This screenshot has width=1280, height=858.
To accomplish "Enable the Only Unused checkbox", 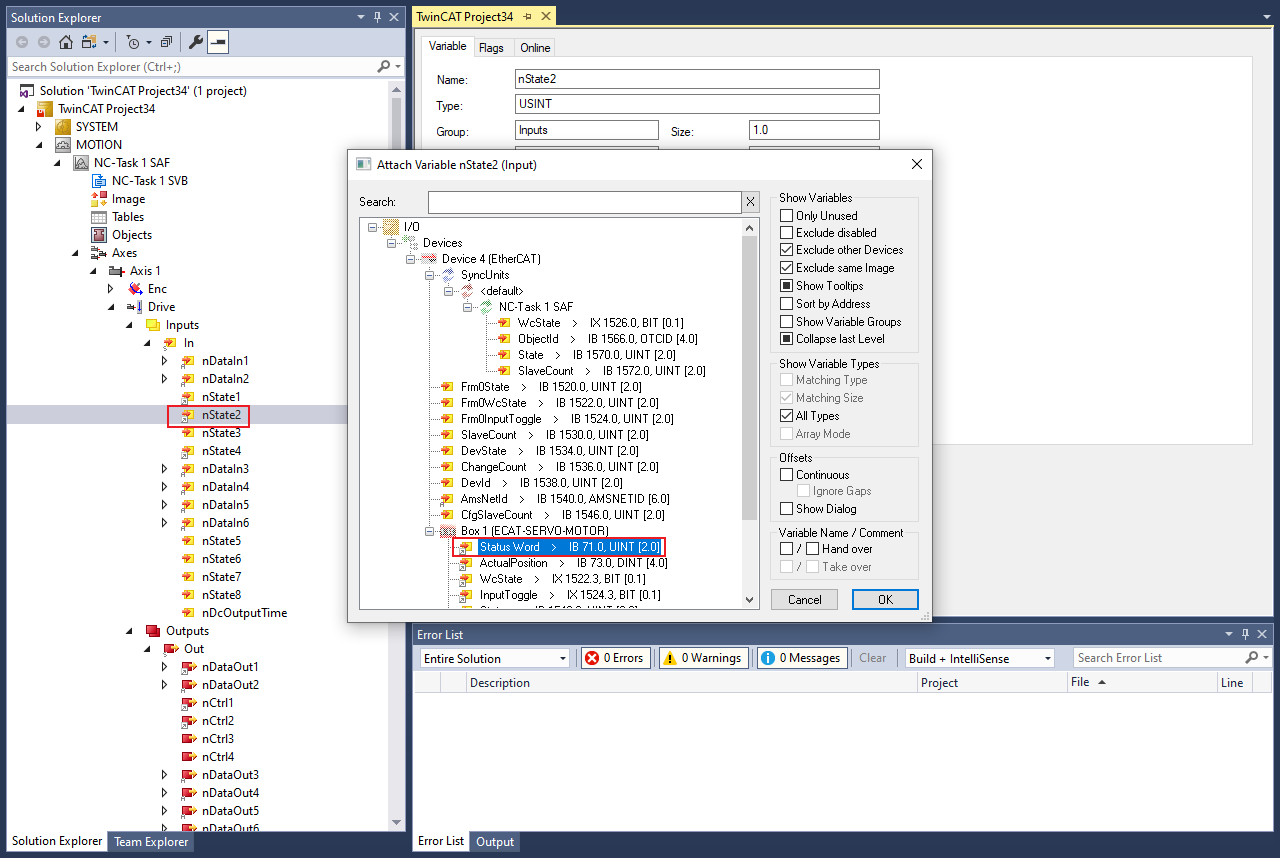I will click(787, 216).
